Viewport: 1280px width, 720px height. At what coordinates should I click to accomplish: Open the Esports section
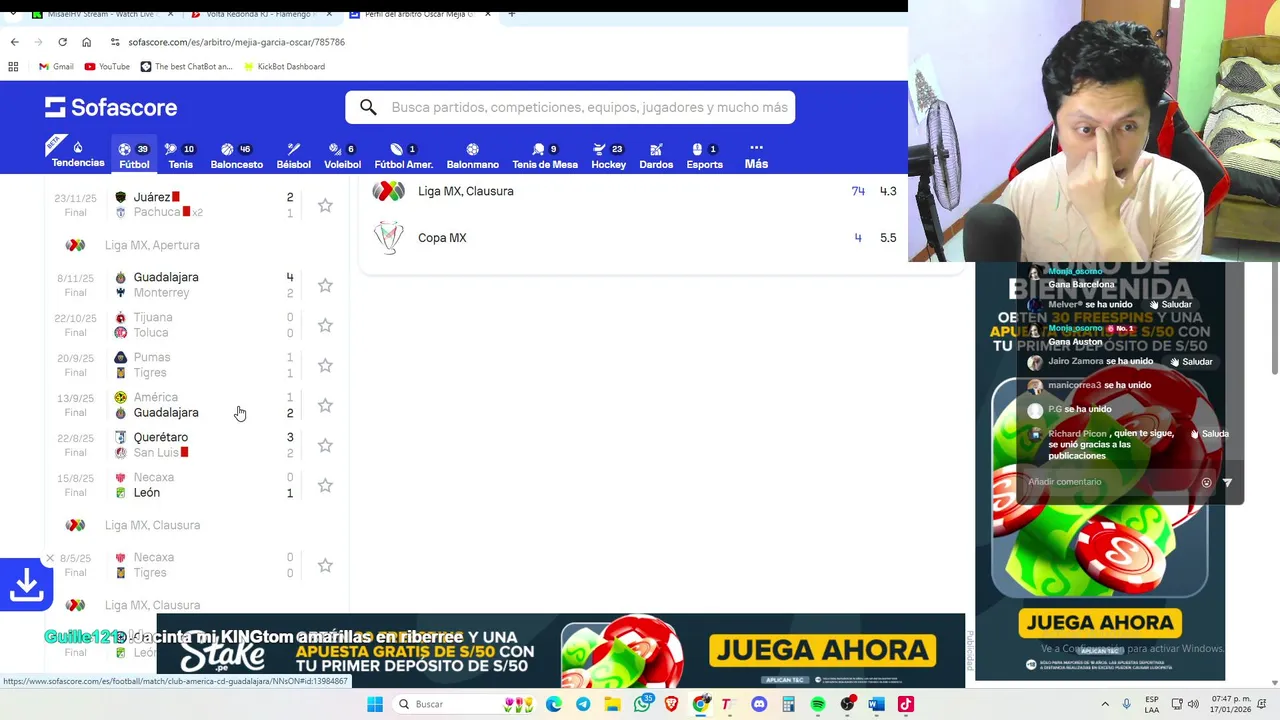tap(705, 155)
